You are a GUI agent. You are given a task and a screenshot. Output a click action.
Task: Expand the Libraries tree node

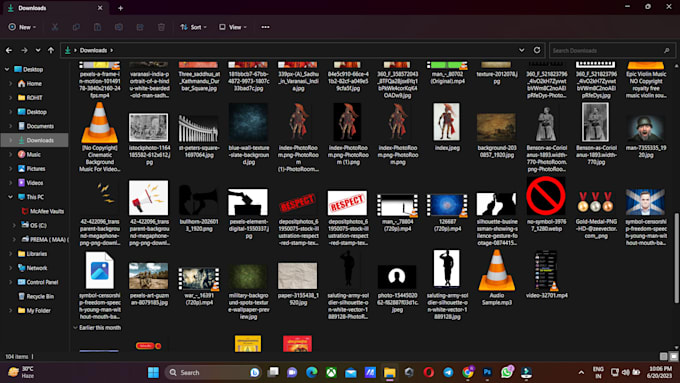coord(10,254)
